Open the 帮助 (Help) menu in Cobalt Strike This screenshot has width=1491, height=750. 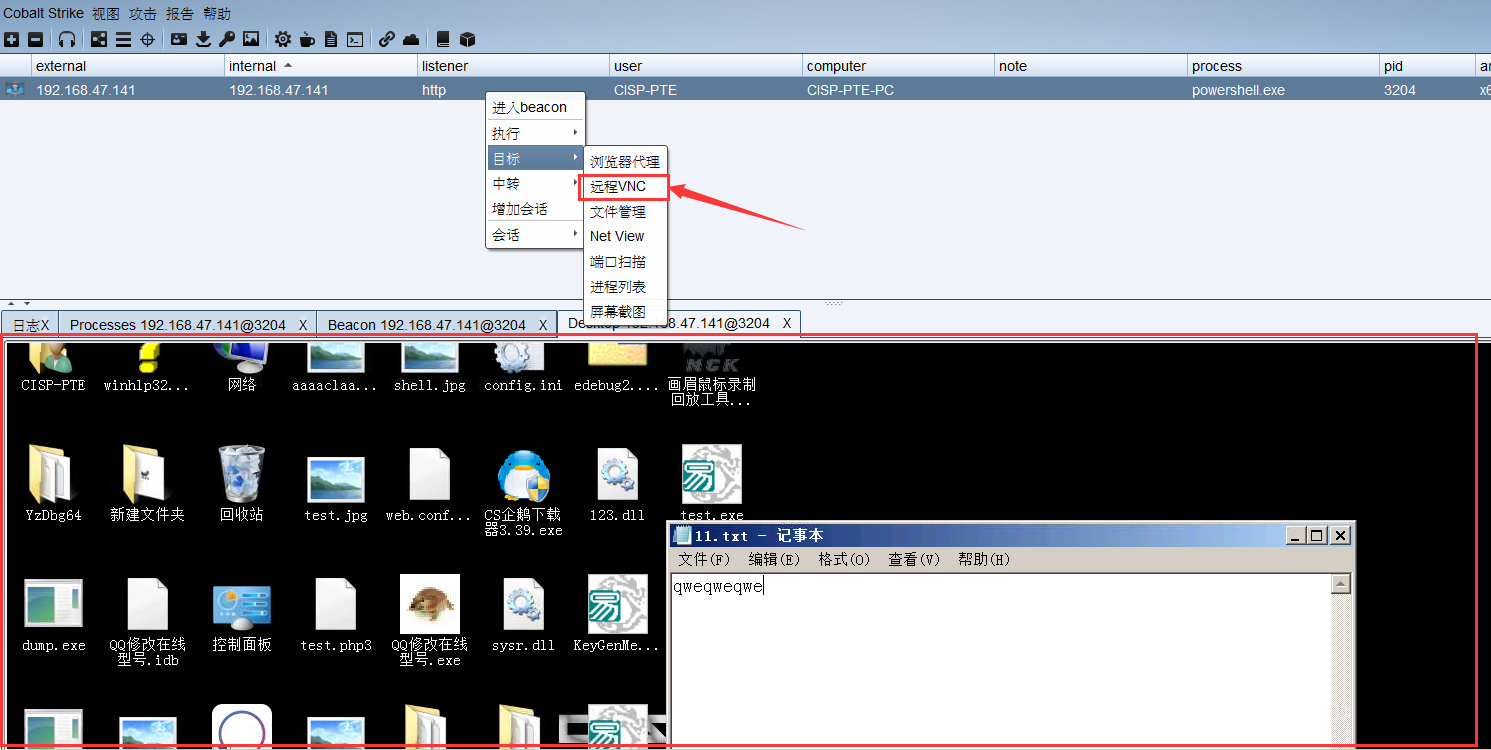[x=216, y=14]
